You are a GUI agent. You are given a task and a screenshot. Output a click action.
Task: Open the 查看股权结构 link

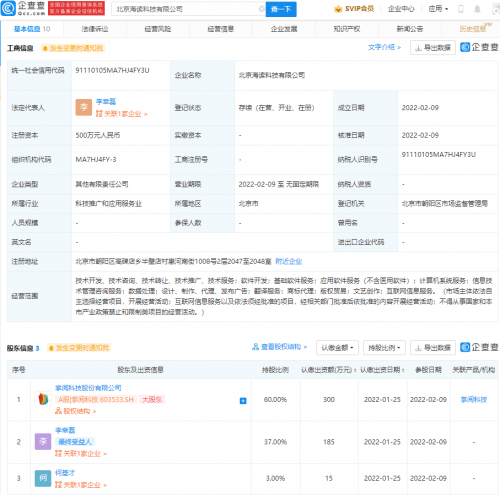click(x=279, y=347)
